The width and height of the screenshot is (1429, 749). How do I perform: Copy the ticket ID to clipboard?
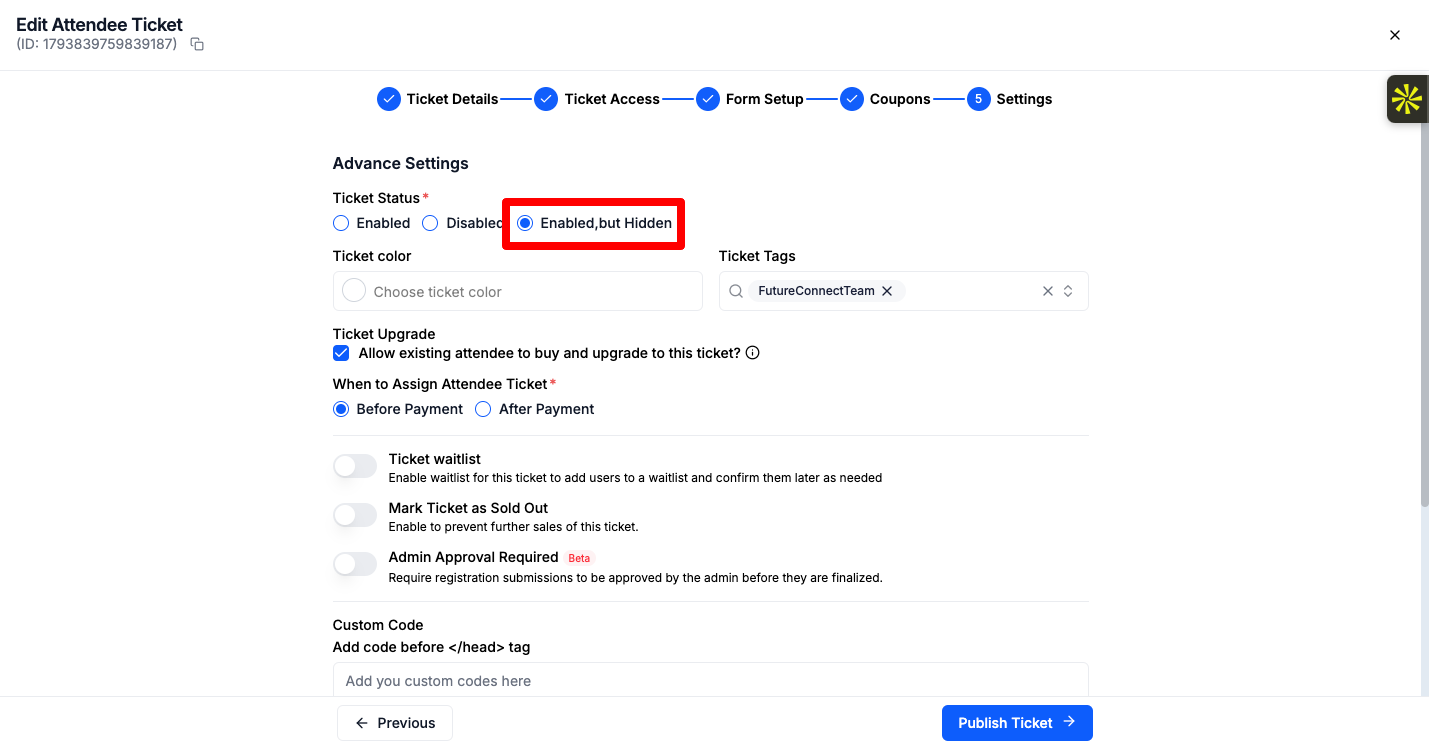(197, 44)
